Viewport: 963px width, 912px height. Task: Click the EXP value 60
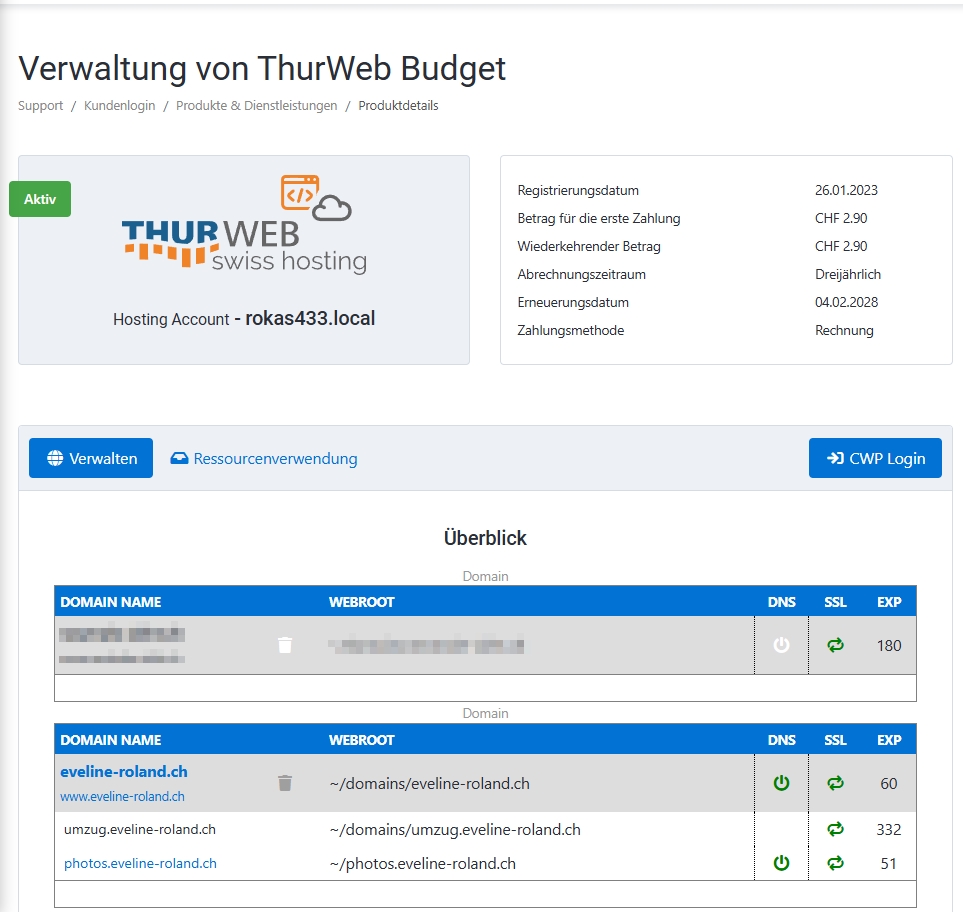[889, 784]
